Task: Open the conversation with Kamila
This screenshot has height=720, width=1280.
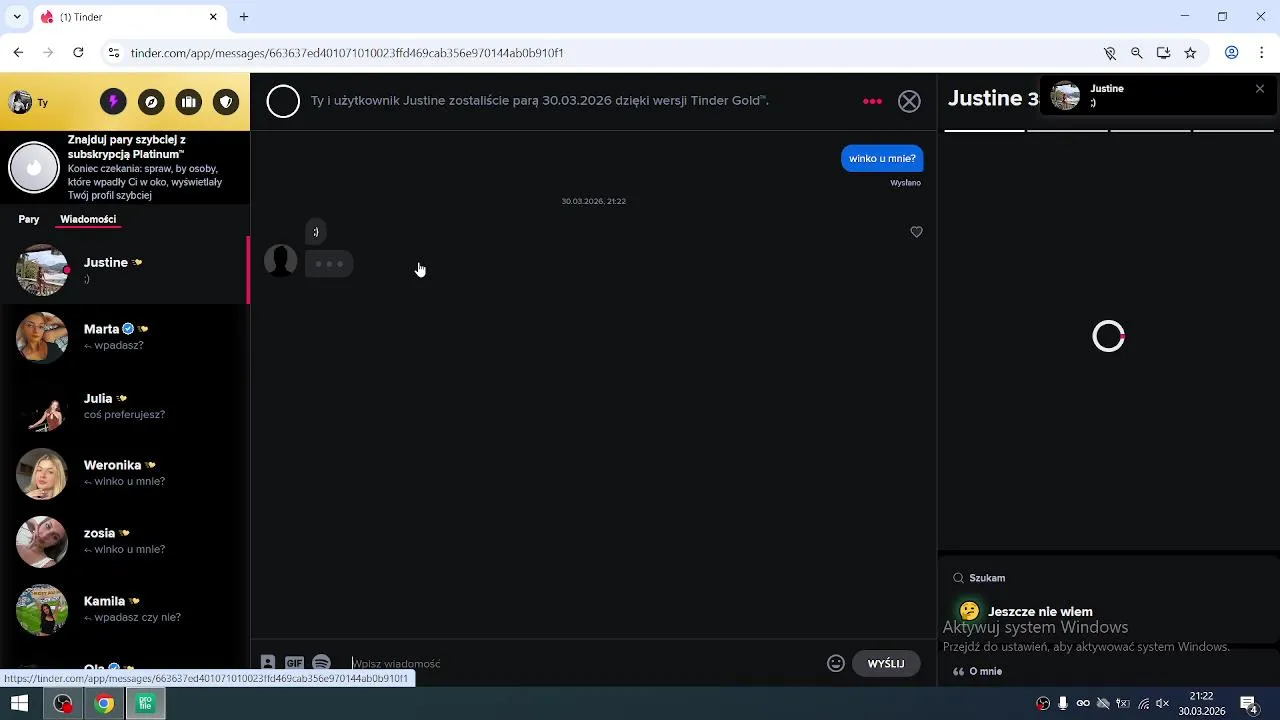Action: point(125,609)
